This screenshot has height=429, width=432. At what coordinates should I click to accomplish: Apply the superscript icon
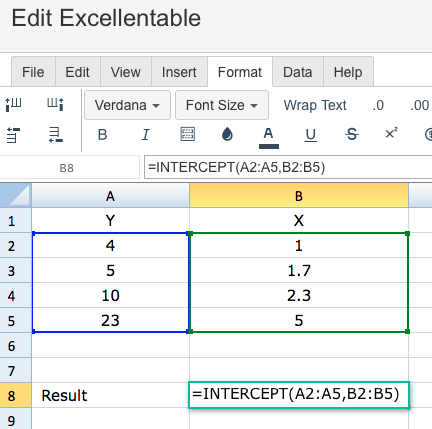pos(391,134)
